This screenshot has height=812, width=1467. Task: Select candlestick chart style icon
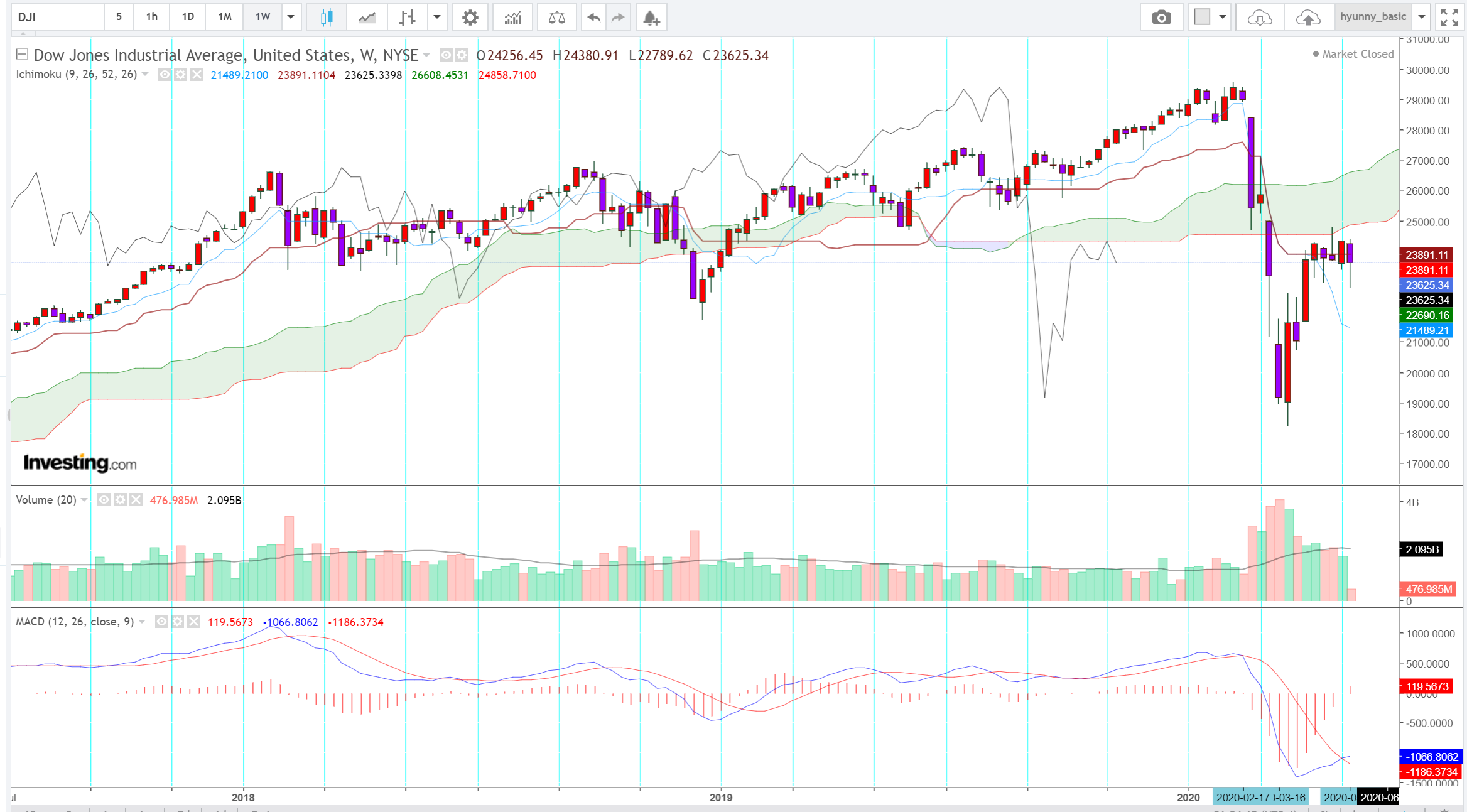(x=326, y=17)
